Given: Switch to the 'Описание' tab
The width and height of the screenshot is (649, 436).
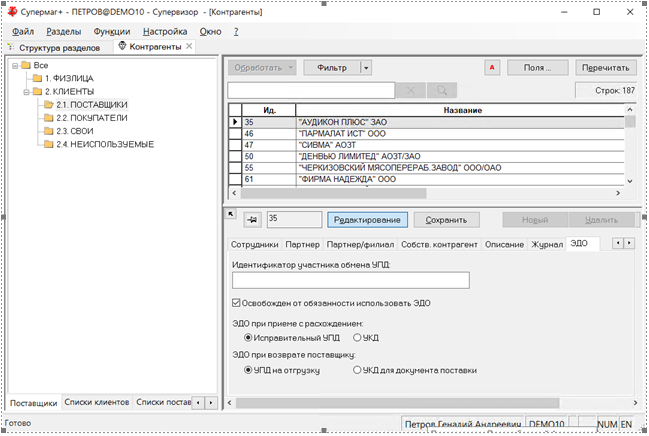Looking at the screenshot, I should (x=504, y=244).
